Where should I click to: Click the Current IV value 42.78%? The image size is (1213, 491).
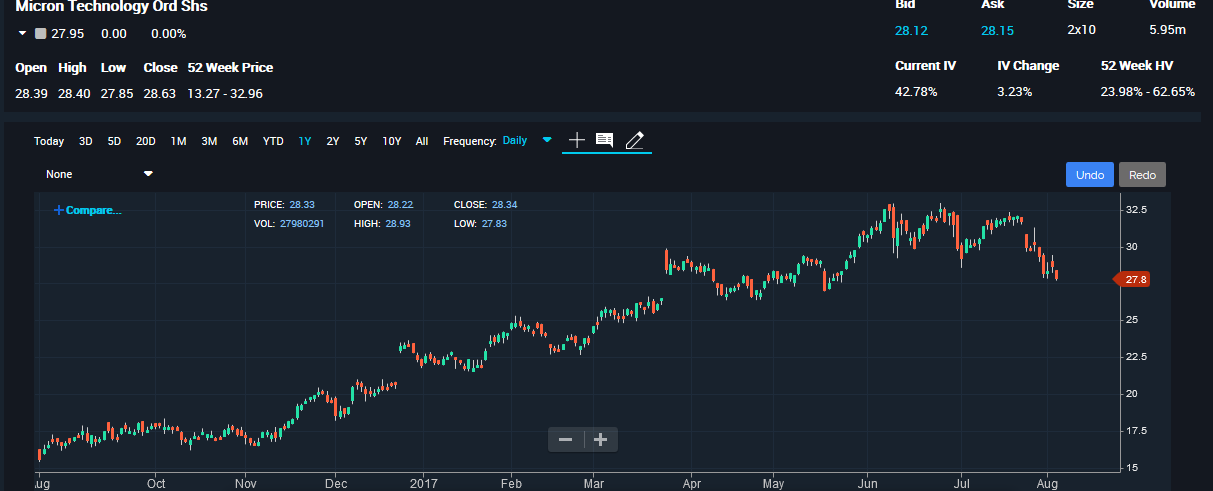916,92
